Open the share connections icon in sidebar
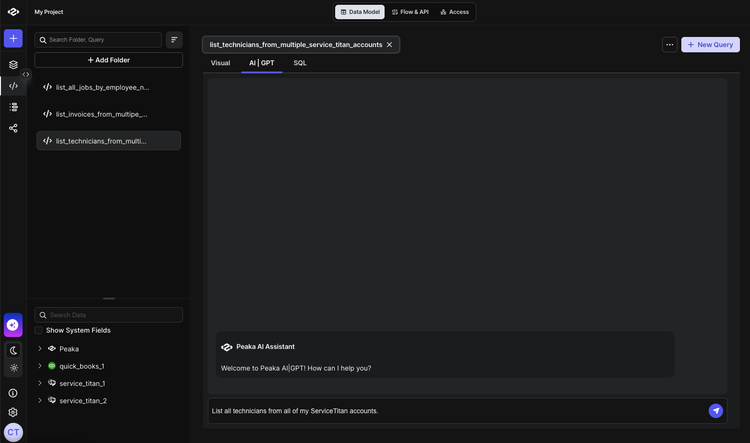The image size is (750, 443). pyautogui.click(x=13, y=128)
